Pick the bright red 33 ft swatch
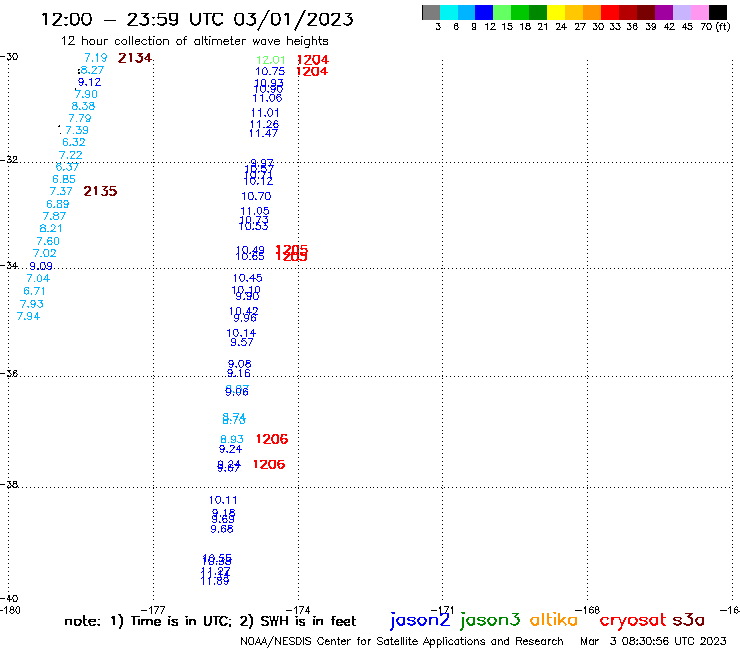This screenshot has height=650, width=740. (610, 12)
